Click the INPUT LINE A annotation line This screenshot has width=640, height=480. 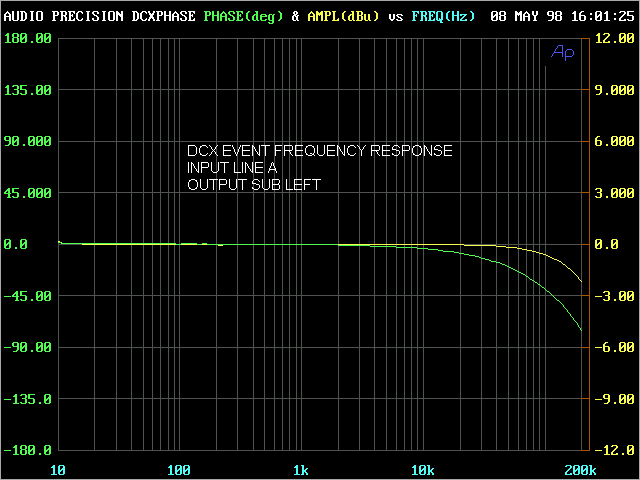coord(232,168)
